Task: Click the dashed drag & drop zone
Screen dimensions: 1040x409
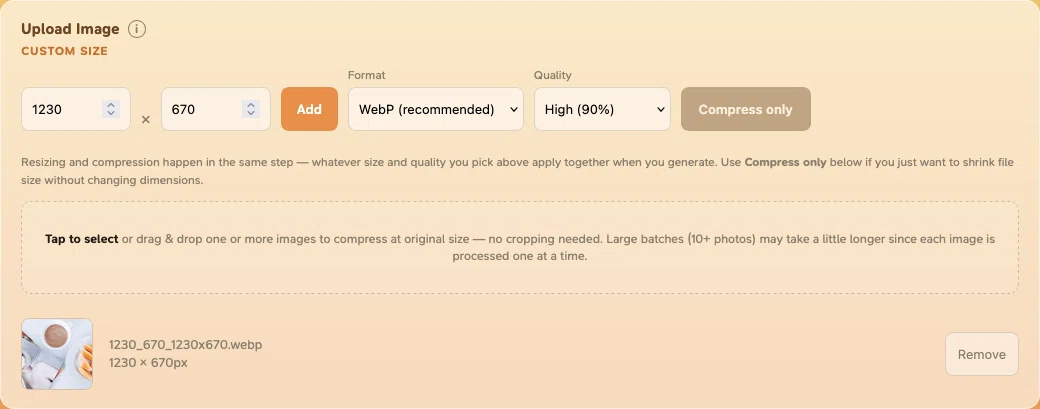Action: [520, 247]
